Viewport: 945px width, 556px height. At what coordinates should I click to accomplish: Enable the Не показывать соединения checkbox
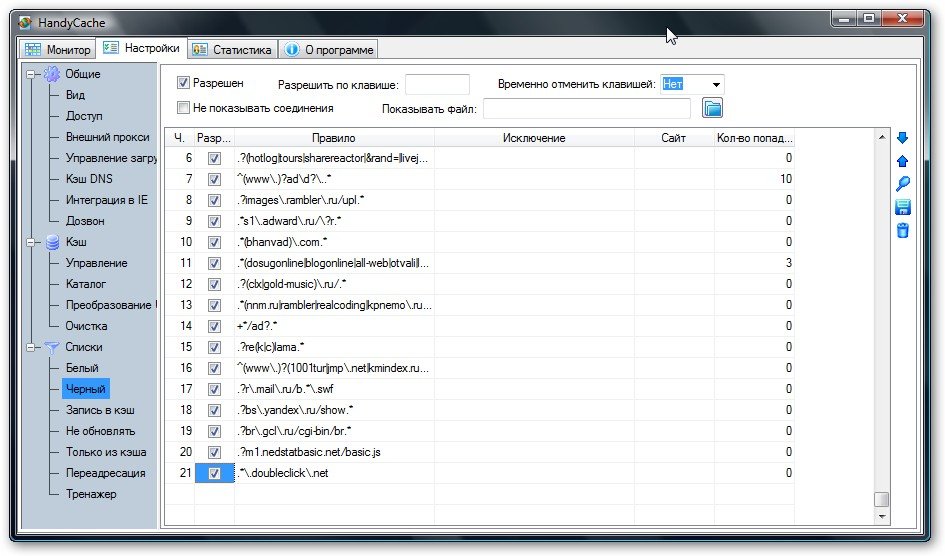(183, 107)
